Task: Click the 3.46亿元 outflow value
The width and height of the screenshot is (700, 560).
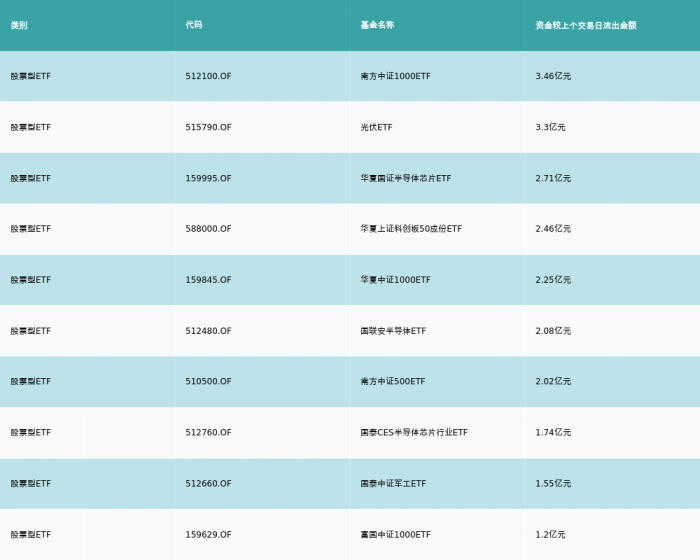Action: coord(553,76)
